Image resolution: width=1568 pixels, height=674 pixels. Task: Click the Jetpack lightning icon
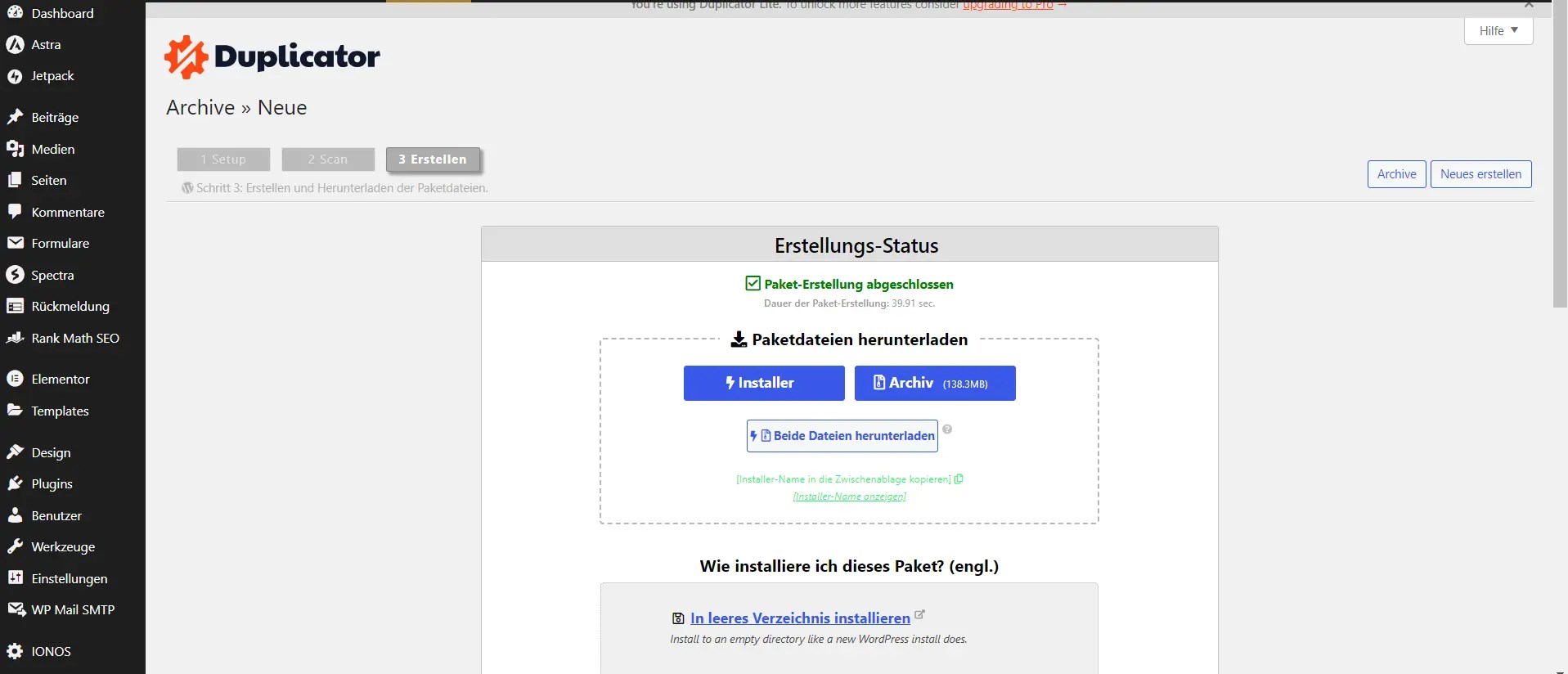pos(15,76)
